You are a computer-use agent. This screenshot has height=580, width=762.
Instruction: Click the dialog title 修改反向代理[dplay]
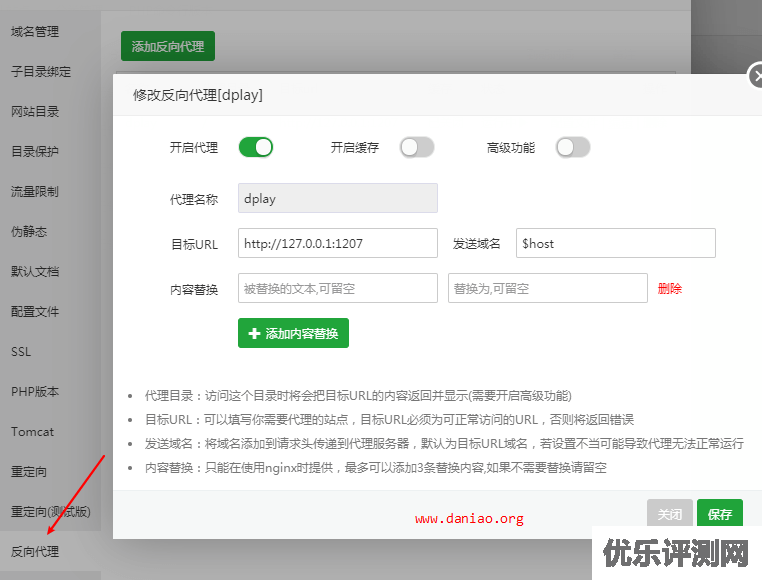[198, 95]
